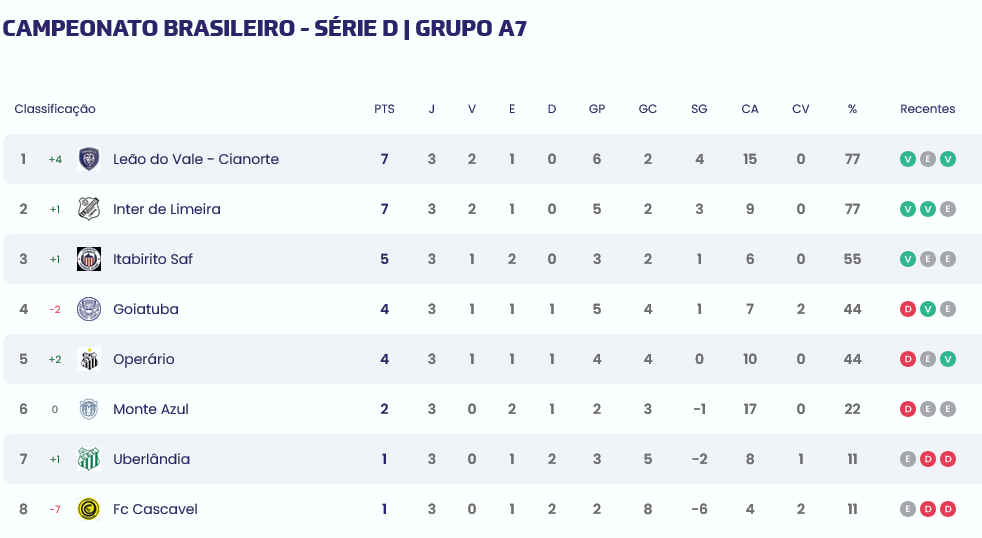Click the Classificação column header
This screenshot has height=538, width=982.
(55, 109)
